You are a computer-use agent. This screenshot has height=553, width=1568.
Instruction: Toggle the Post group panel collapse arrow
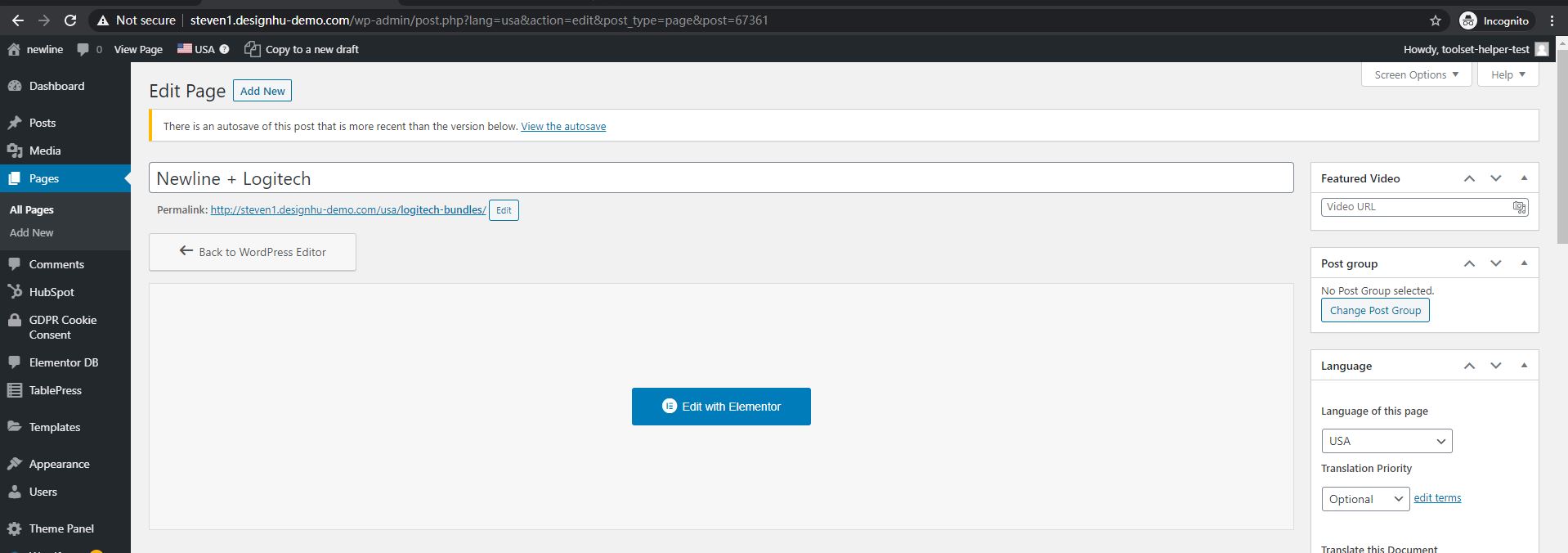(x=1524, y=263)
